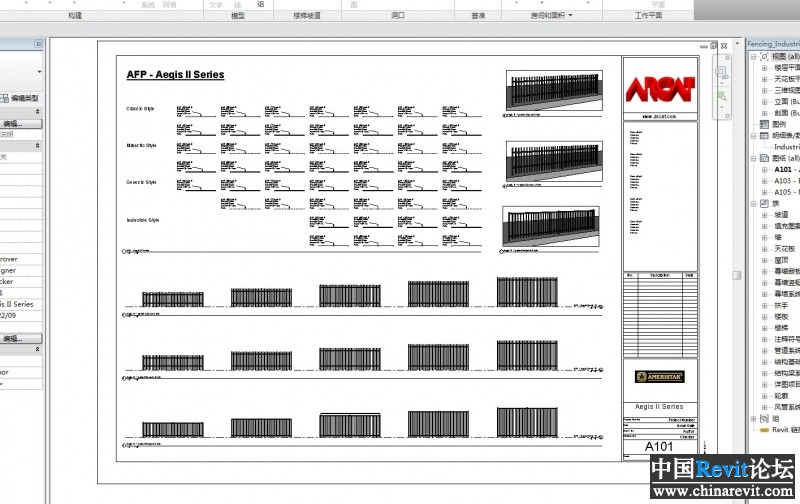Click the 2D steering wheel navigation icon
Image resolution: width=800 pixels, height=504 pixels.
(x=721, y=71)
